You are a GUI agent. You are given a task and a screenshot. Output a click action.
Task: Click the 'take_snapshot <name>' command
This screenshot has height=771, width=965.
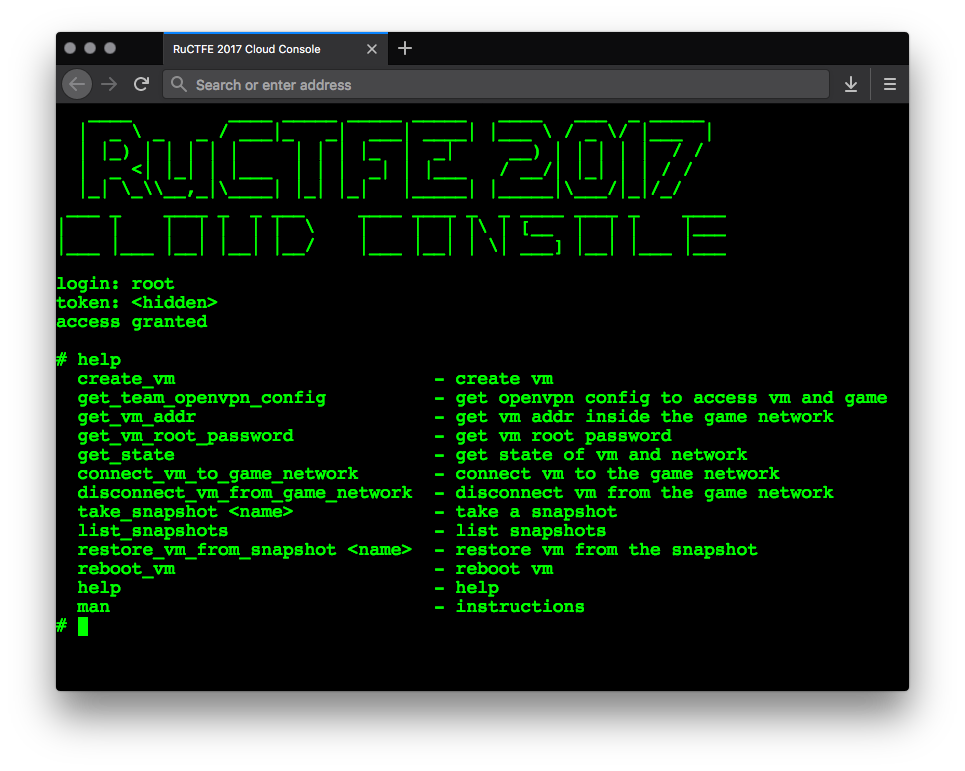[185, 512]
